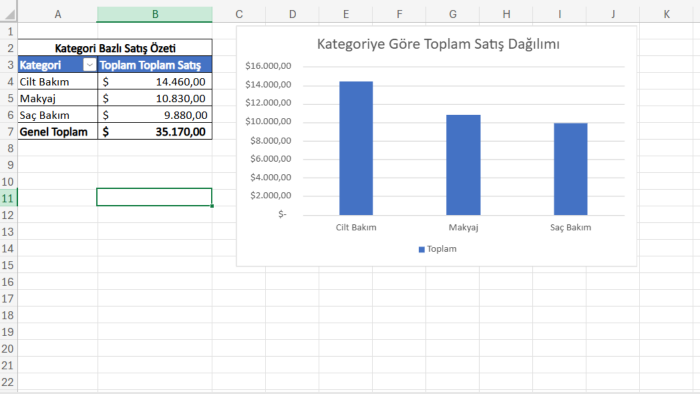This screenshot has width=700, height=394.
Task: Select column E header
Action: (346, 14)
